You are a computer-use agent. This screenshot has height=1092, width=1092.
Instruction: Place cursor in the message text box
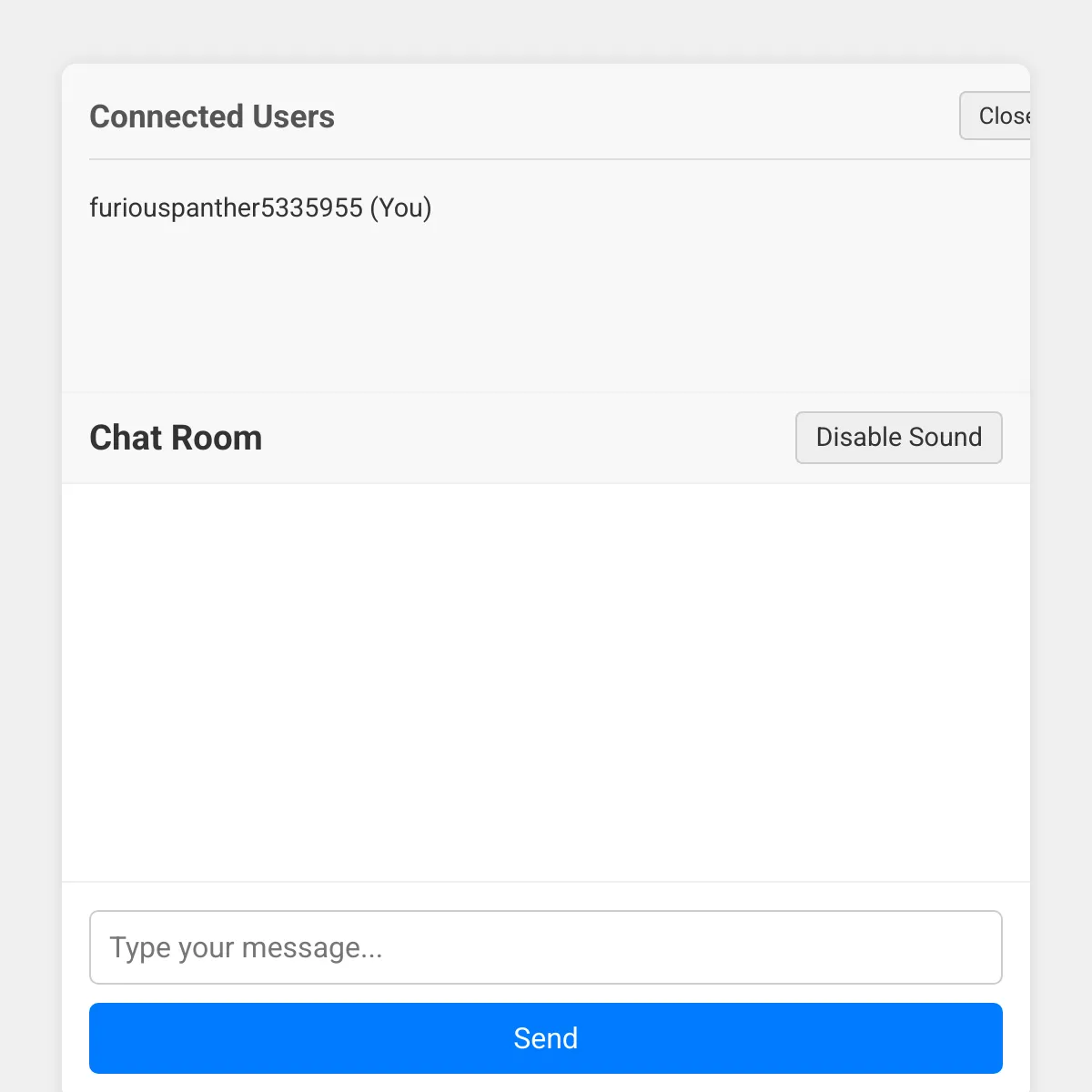[x=546, y=947]
